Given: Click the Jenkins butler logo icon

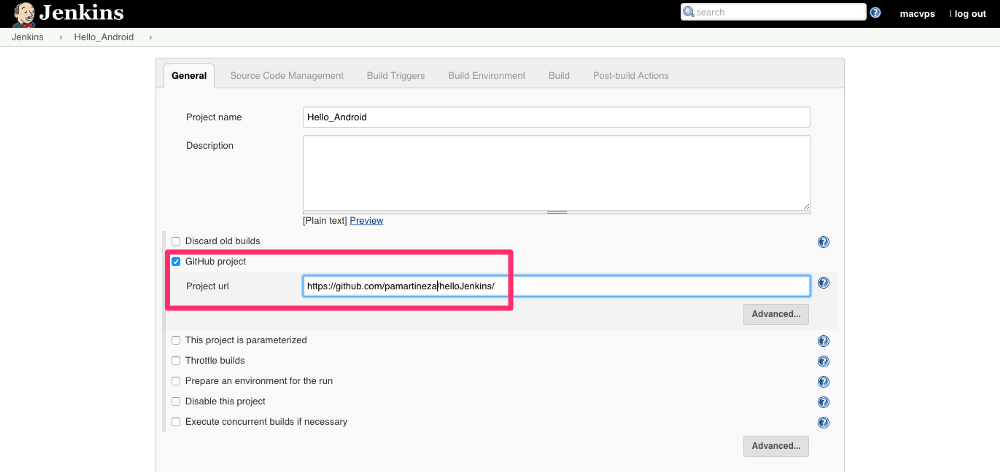Looking at the screenshot, I should click(x=23, y=14).
